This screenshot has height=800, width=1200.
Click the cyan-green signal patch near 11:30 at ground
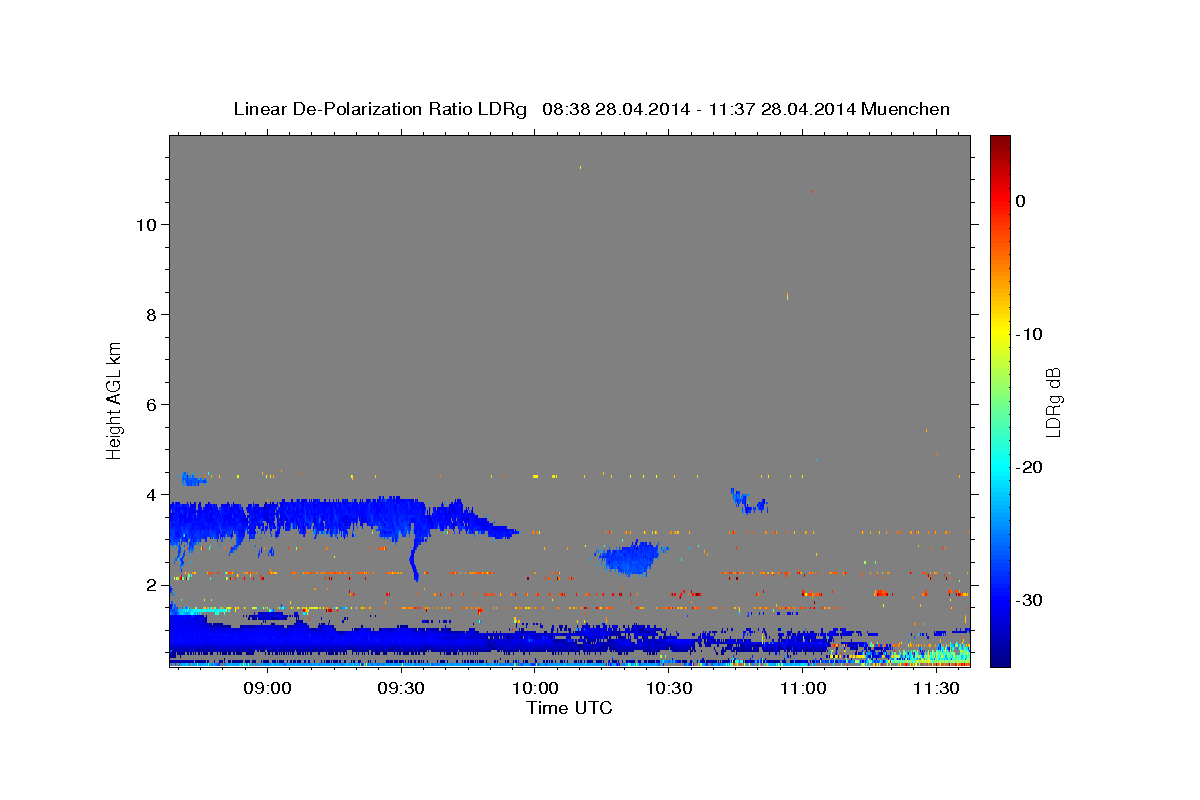[930, 654]
